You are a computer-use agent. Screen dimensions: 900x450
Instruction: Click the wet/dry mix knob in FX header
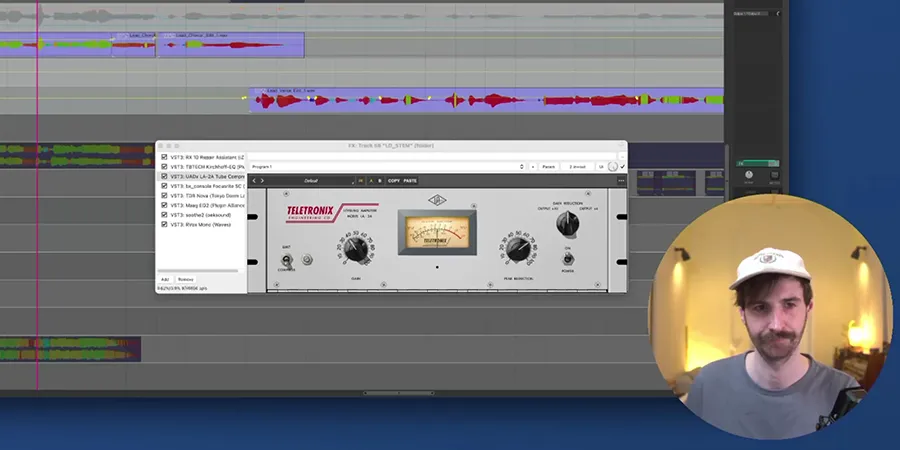tap(612, 166)
